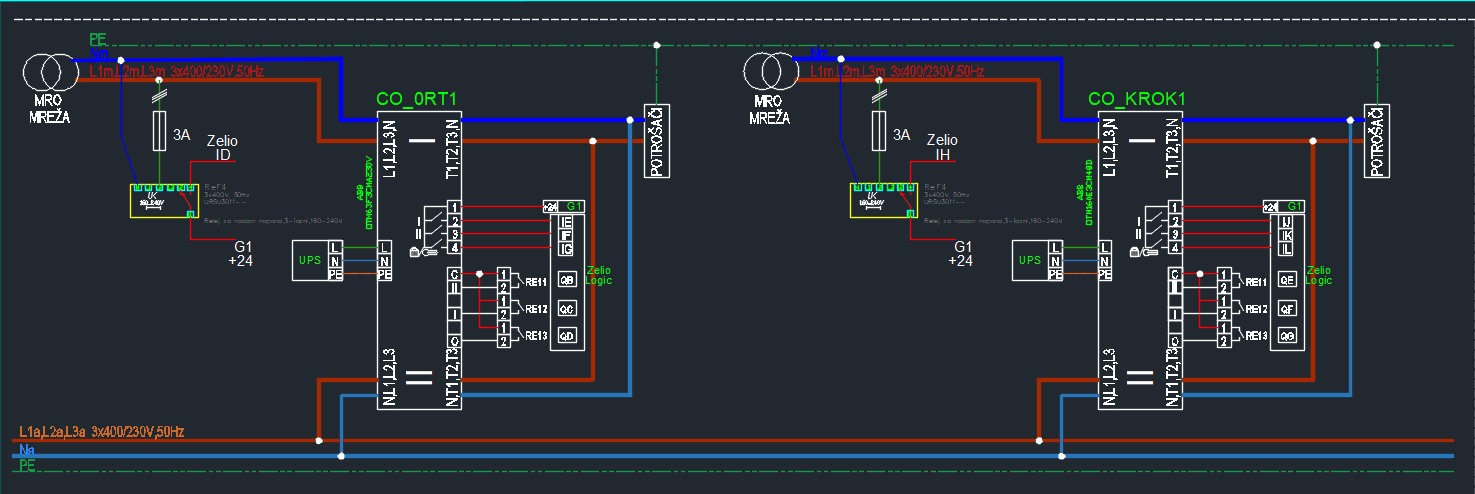
Task: Click the green PE label at top left
Action: pyautogui.click(x=98, y=38)
